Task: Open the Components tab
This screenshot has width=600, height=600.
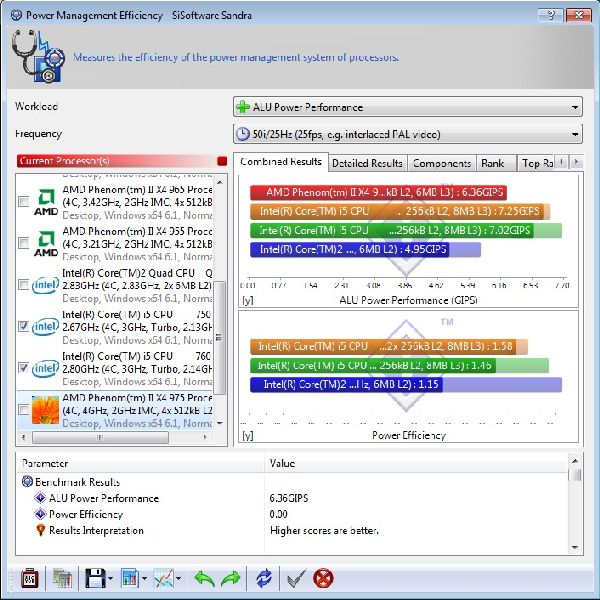Action: tap(441, 163)
